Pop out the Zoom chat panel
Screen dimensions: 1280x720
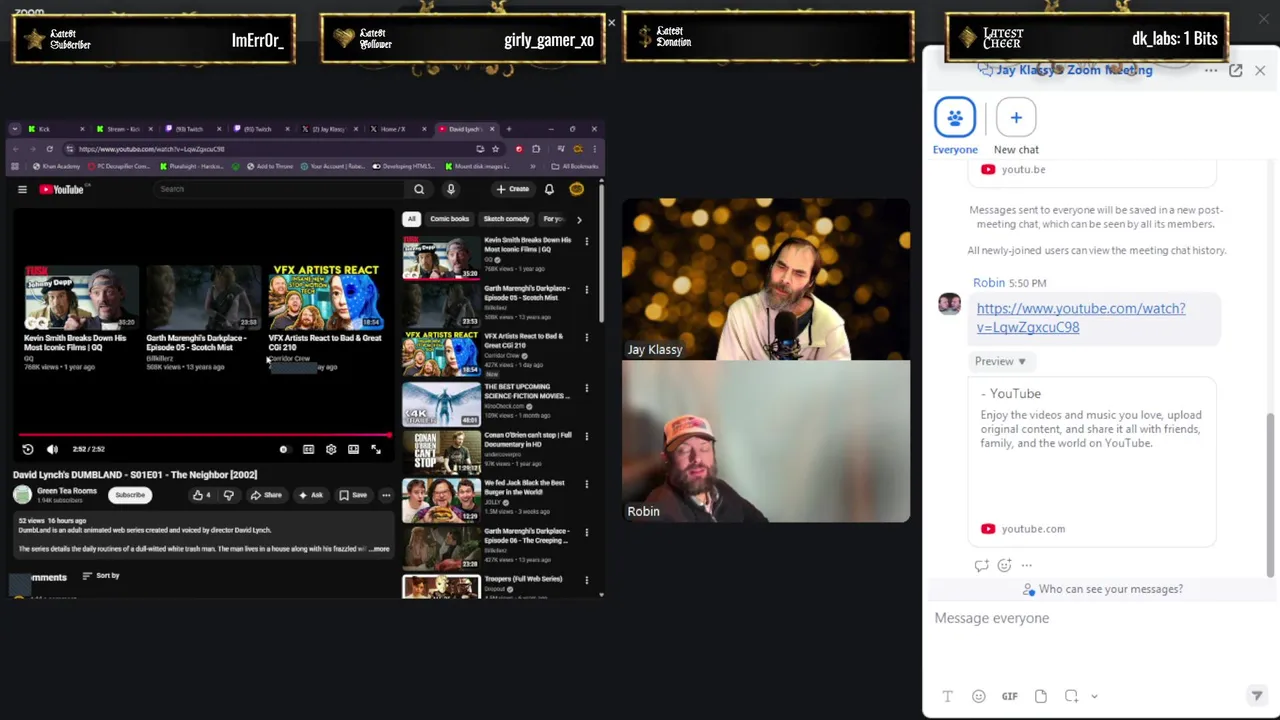coord(1236,70)
